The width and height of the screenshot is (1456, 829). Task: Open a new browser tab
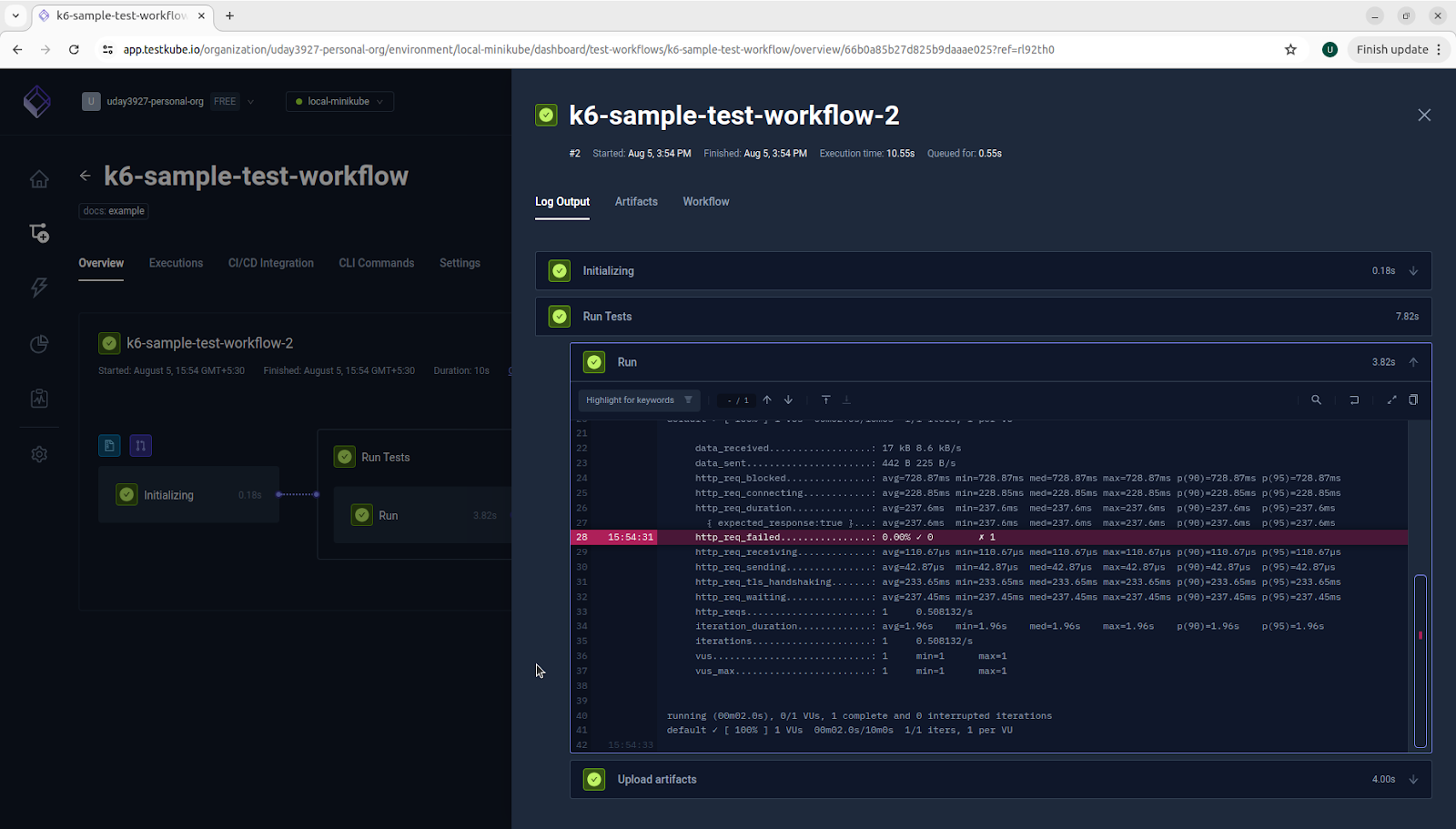[x=229, y=15]
